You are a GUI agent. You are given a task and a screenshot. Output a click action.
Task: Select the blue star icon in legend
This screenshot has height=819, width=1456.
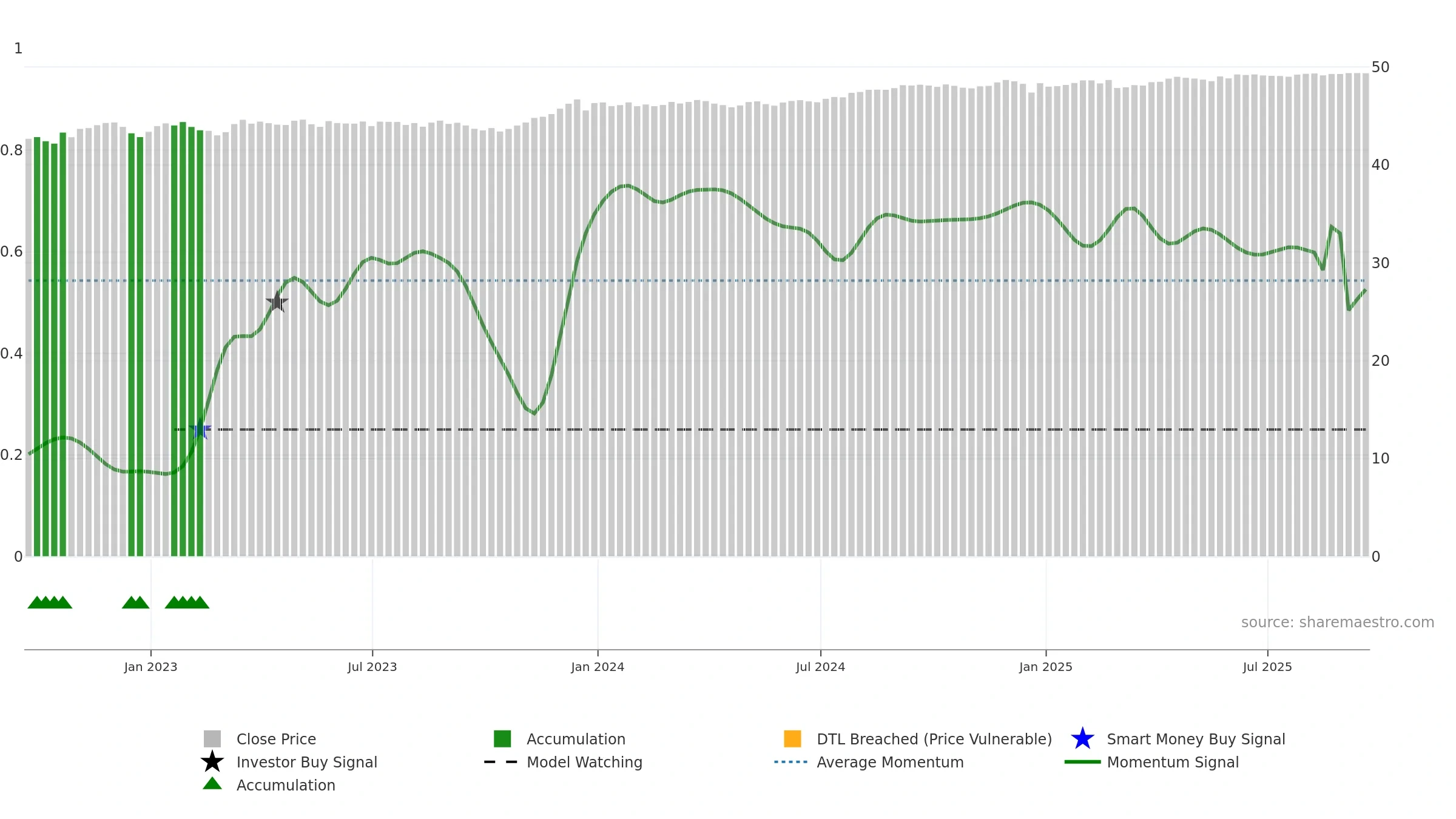(1082, 739)
